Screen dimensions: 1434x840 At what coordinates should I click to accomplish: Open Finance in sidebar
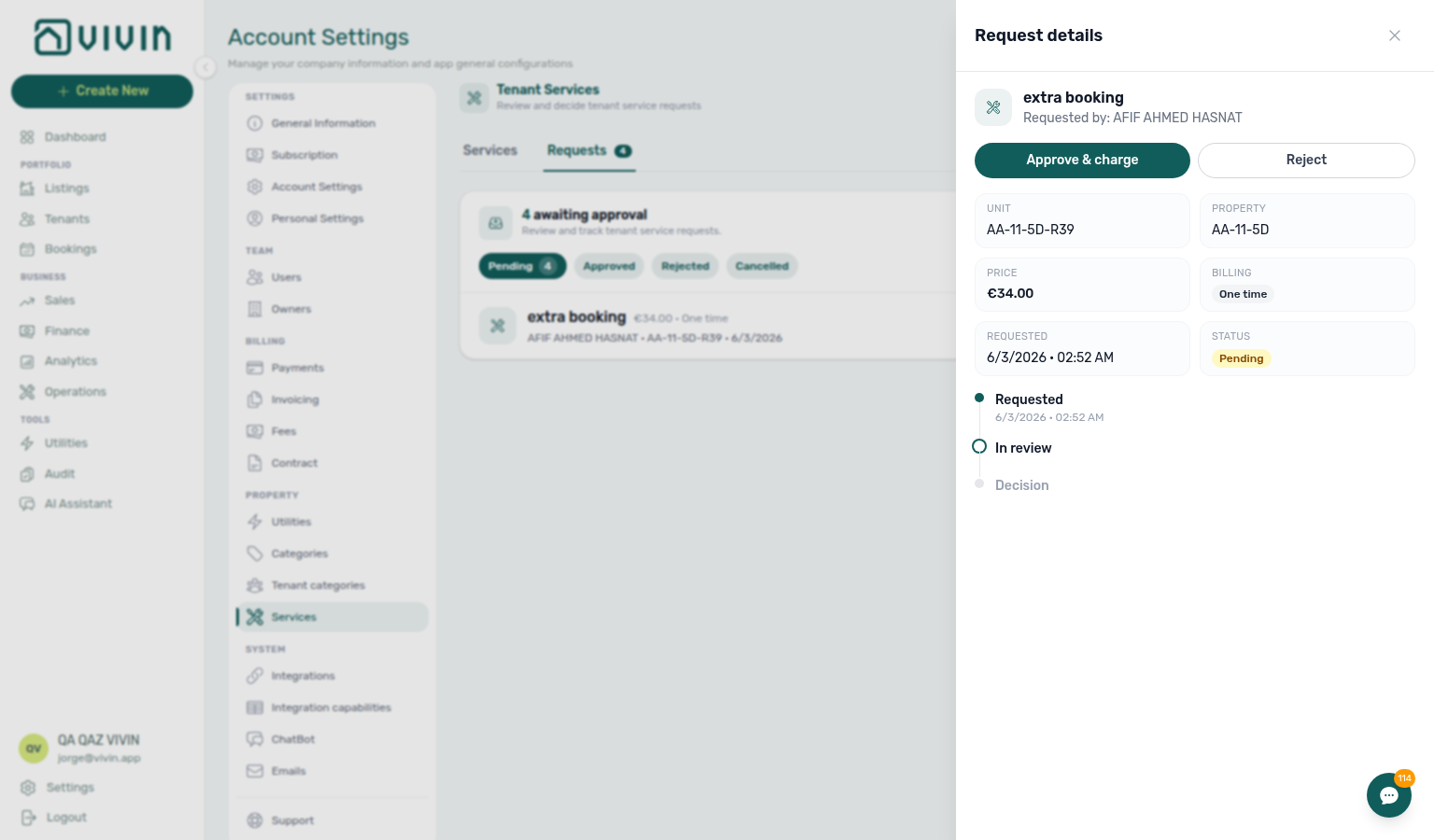56,331
